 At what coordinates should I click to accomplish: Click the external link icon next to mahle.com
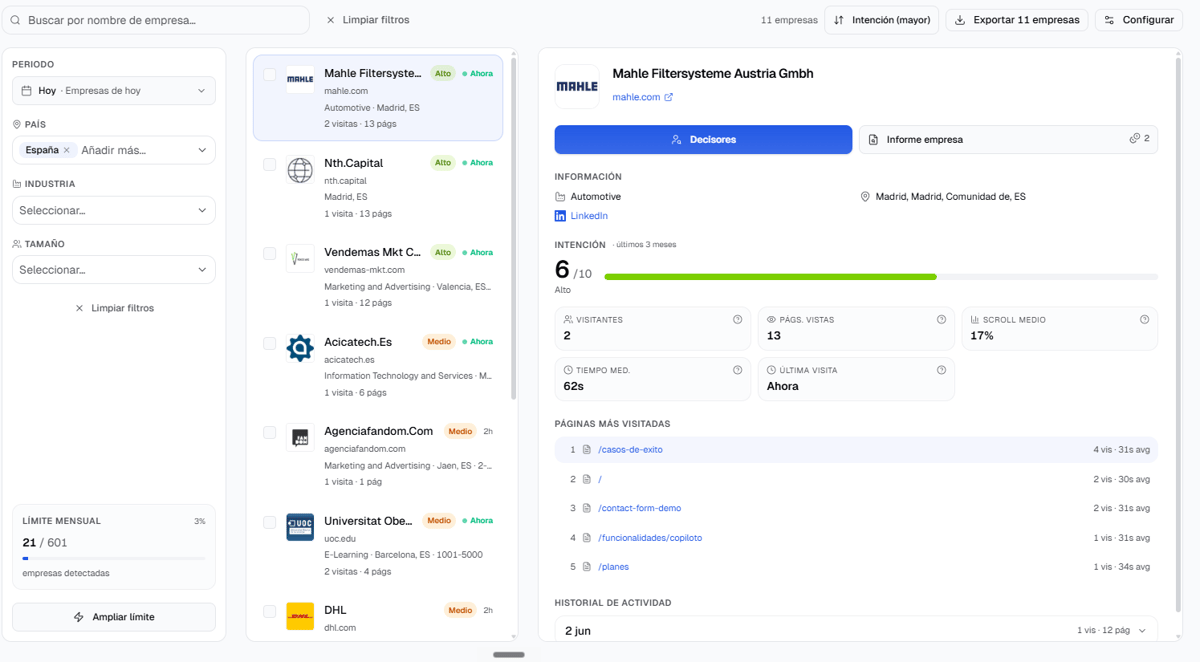[x=669, y=97]
